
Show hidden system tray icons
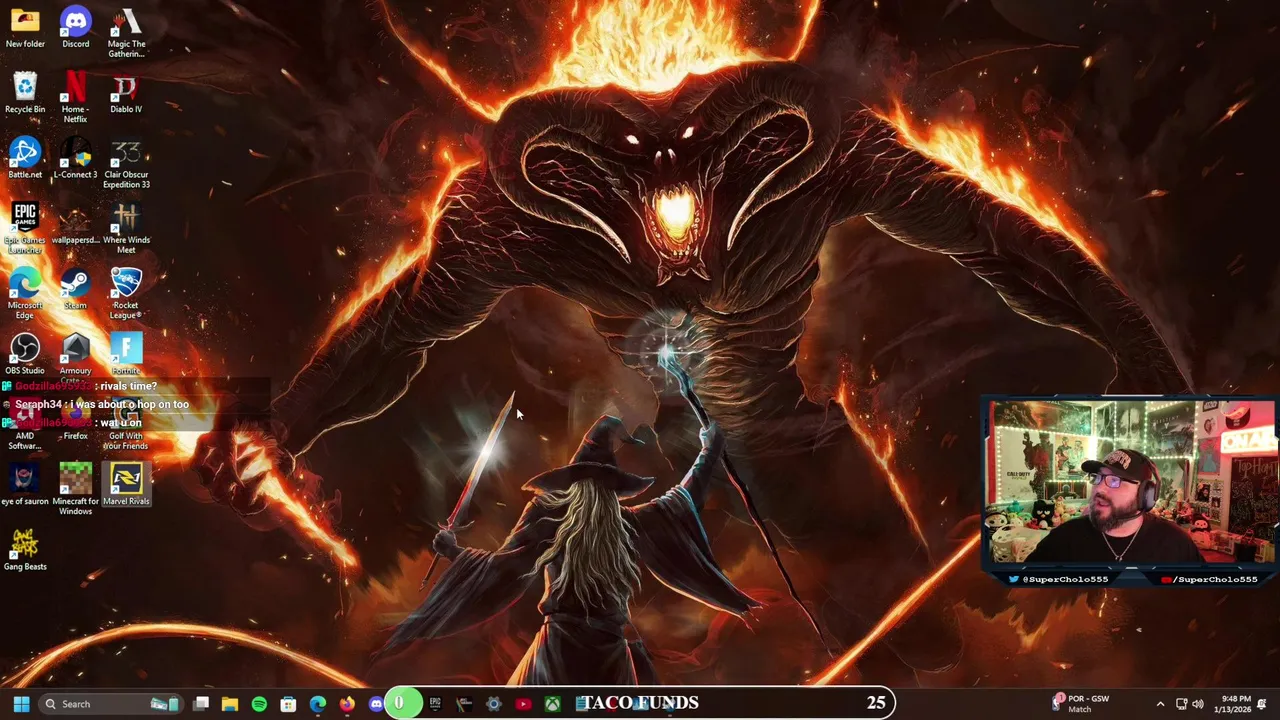click(x=1160, y=704)
